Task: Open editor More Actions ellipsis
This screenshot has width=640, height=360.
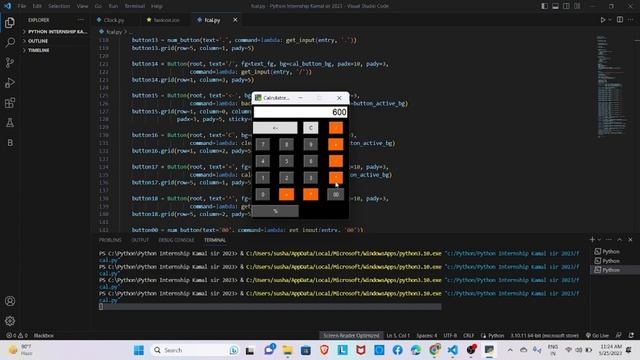Action: pos(631,20)
